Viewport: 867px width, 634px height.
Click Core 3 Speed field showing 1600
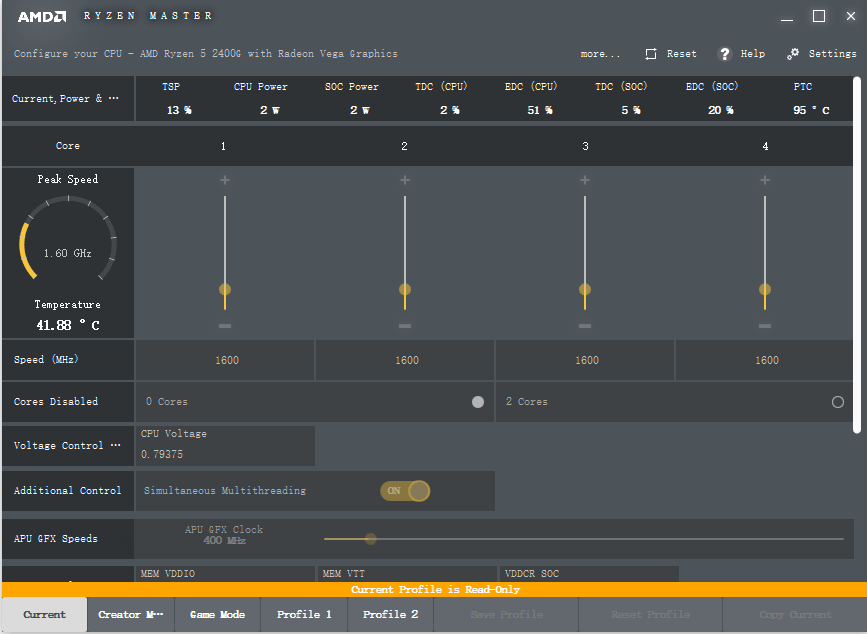point(586,360)
